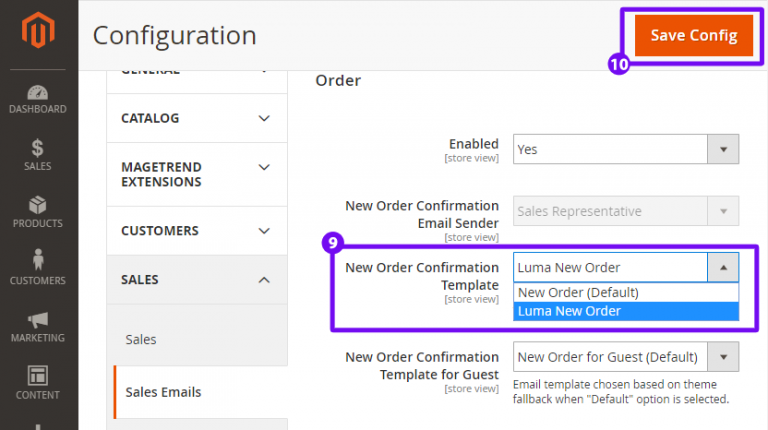Image resolution: width=768 pixels, height=430 pixels.
Task: Open the Sales dollar icon menu
Action: (x=38, y=154)
